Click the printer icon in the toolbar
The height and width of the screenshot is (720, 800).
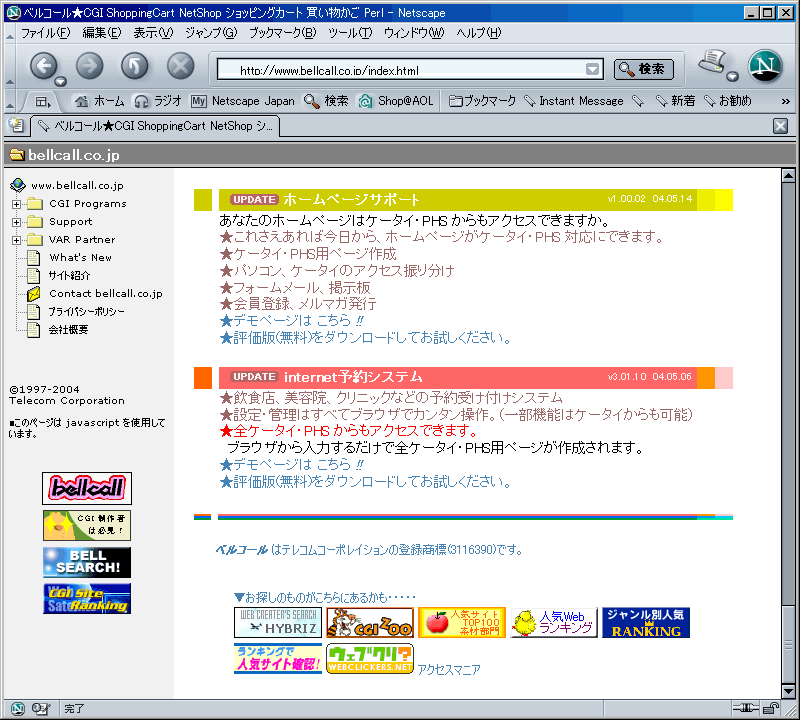[x=713, y=62]
